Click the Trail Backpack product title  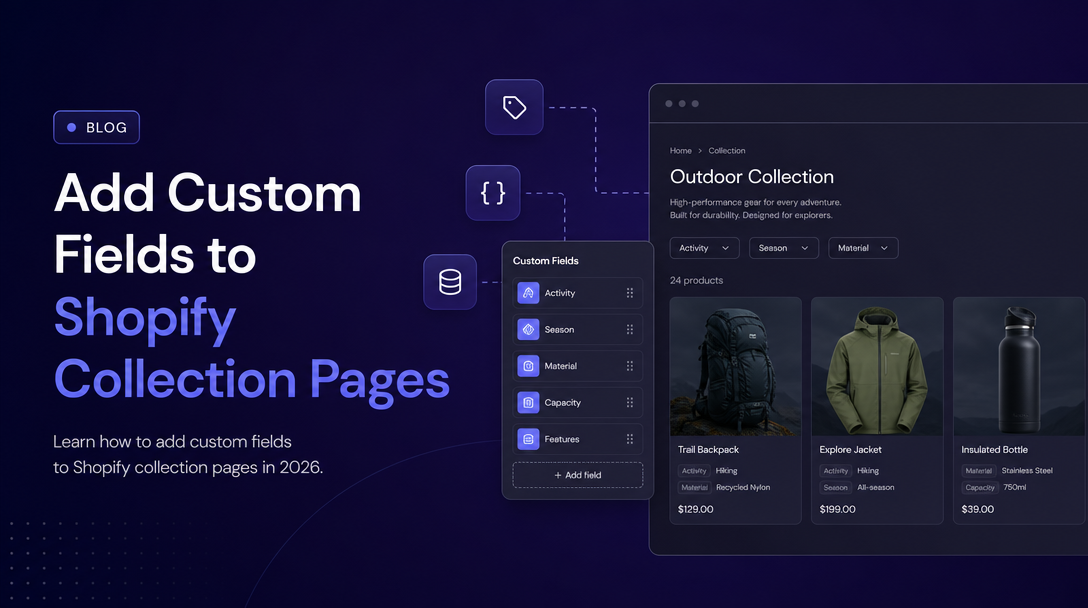pyautogui.click(x=708, y=450)
